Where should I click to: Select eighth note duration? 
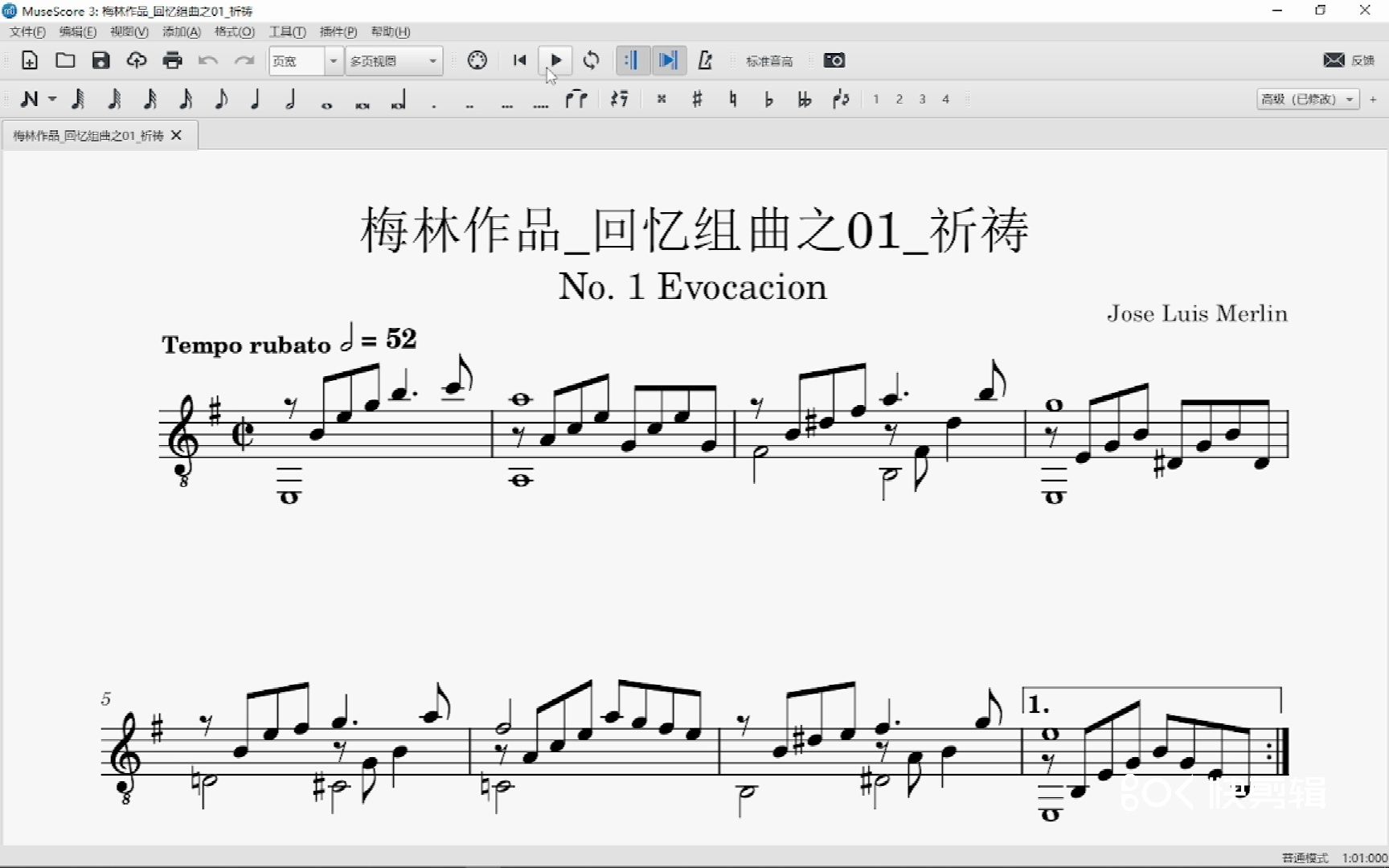220,99
